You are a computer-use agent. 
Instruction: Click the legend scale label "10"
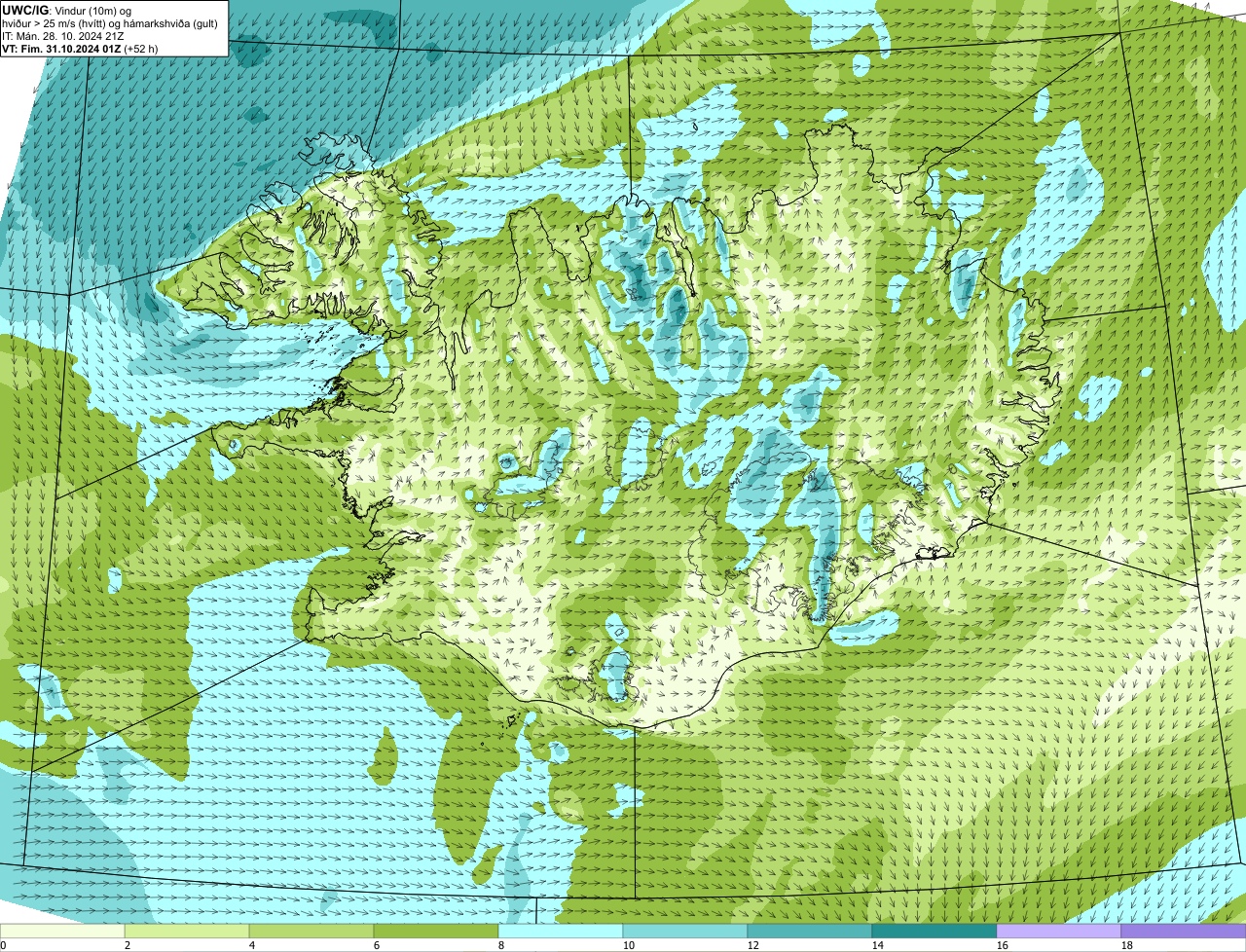coord(629,945)
